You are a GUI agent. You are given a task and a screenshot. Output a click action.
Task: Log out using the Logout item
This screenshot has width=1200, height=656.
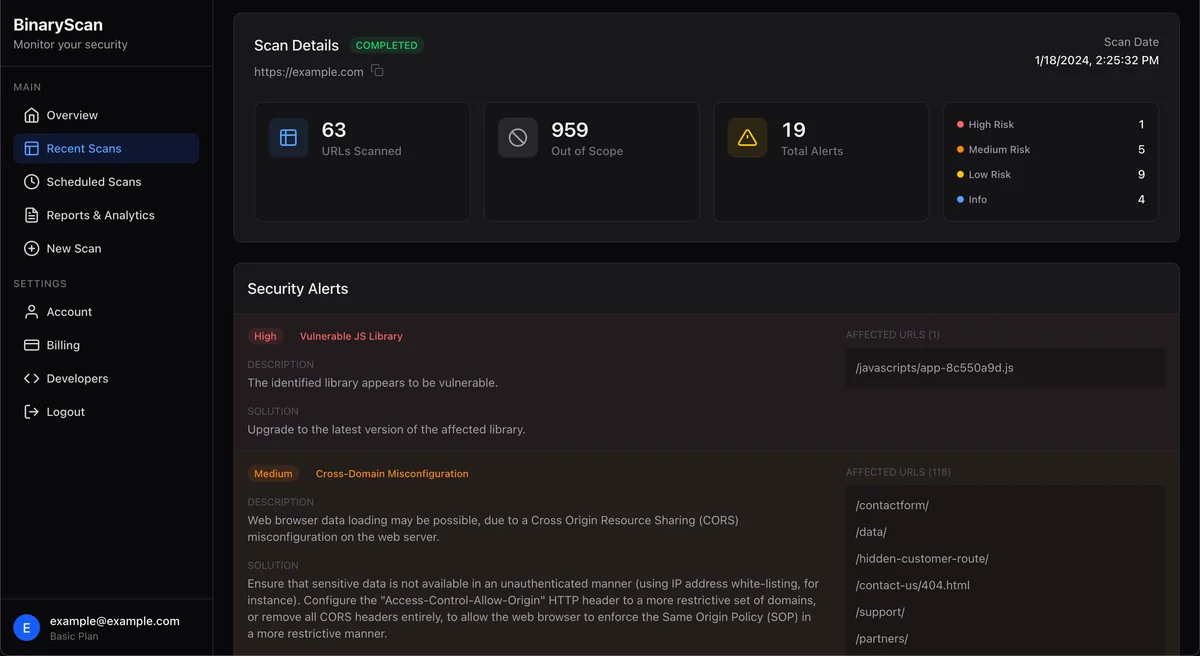65,412
